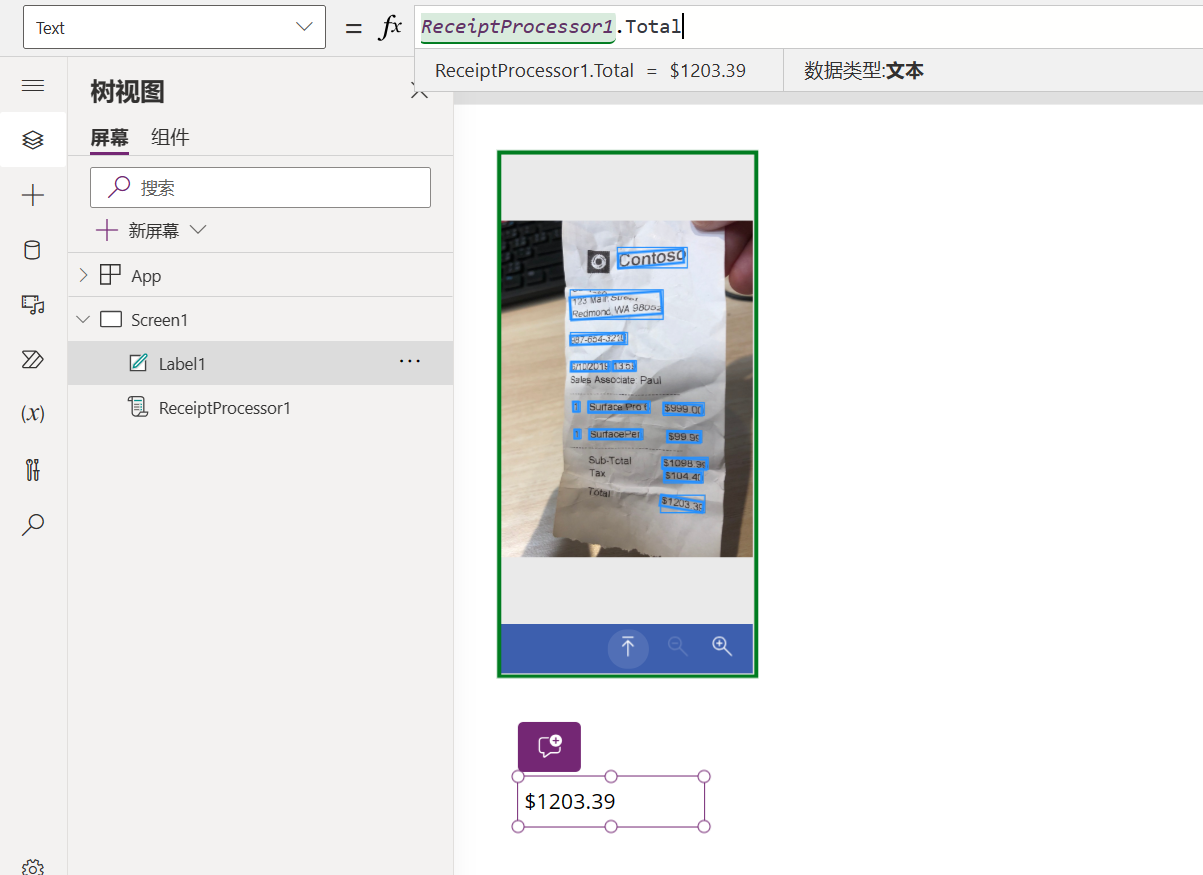Viewport: 1203px width, 875px height.
Task: Click the purple comment button
Action: point(549,746)
